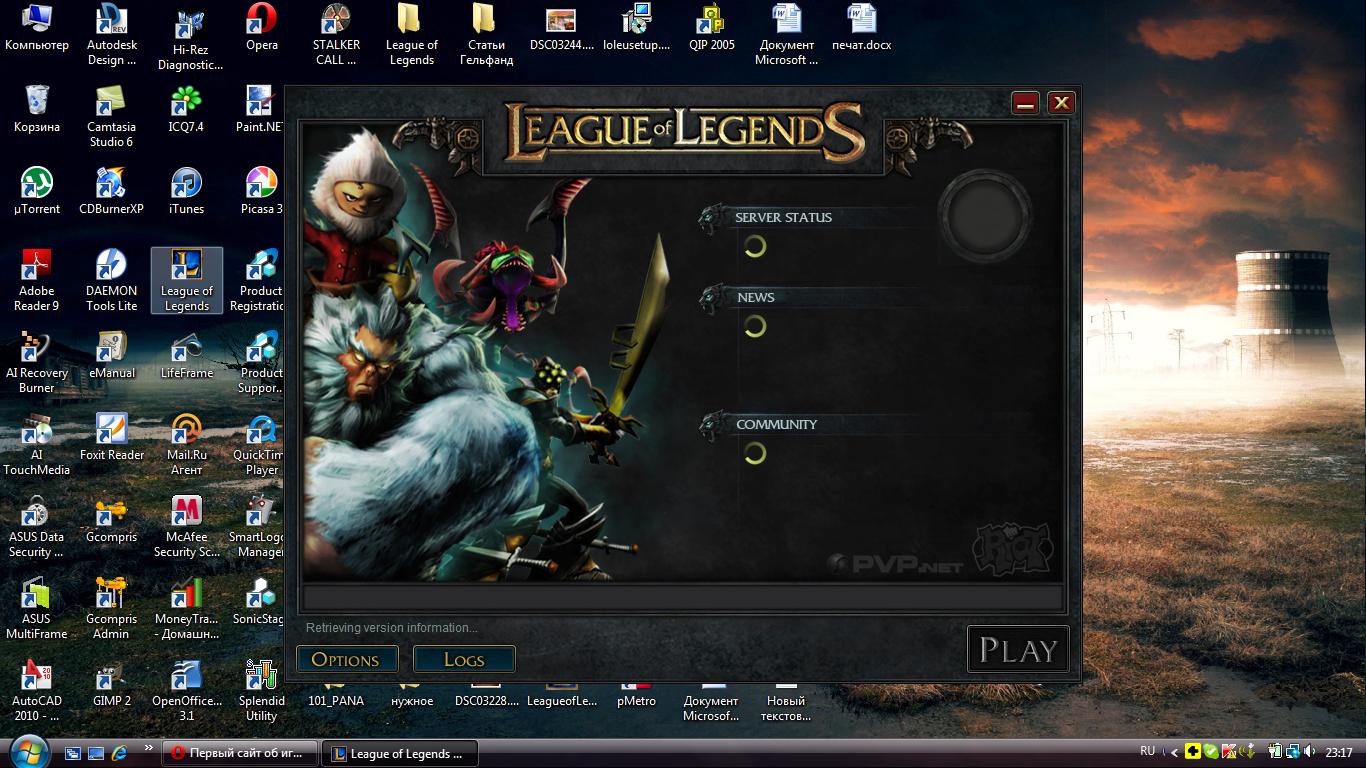Click the Kaspersky tray icon
Viewport: 1366px width, 768px height.
click(x=1229, y=751)
